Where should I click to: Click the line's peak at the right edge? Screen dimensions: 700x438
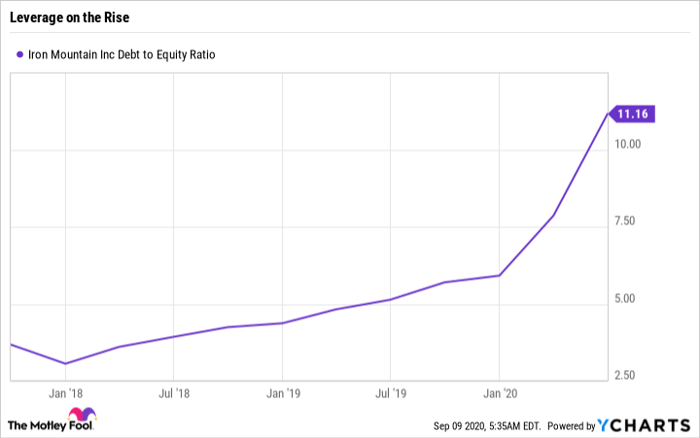(607, 114)
